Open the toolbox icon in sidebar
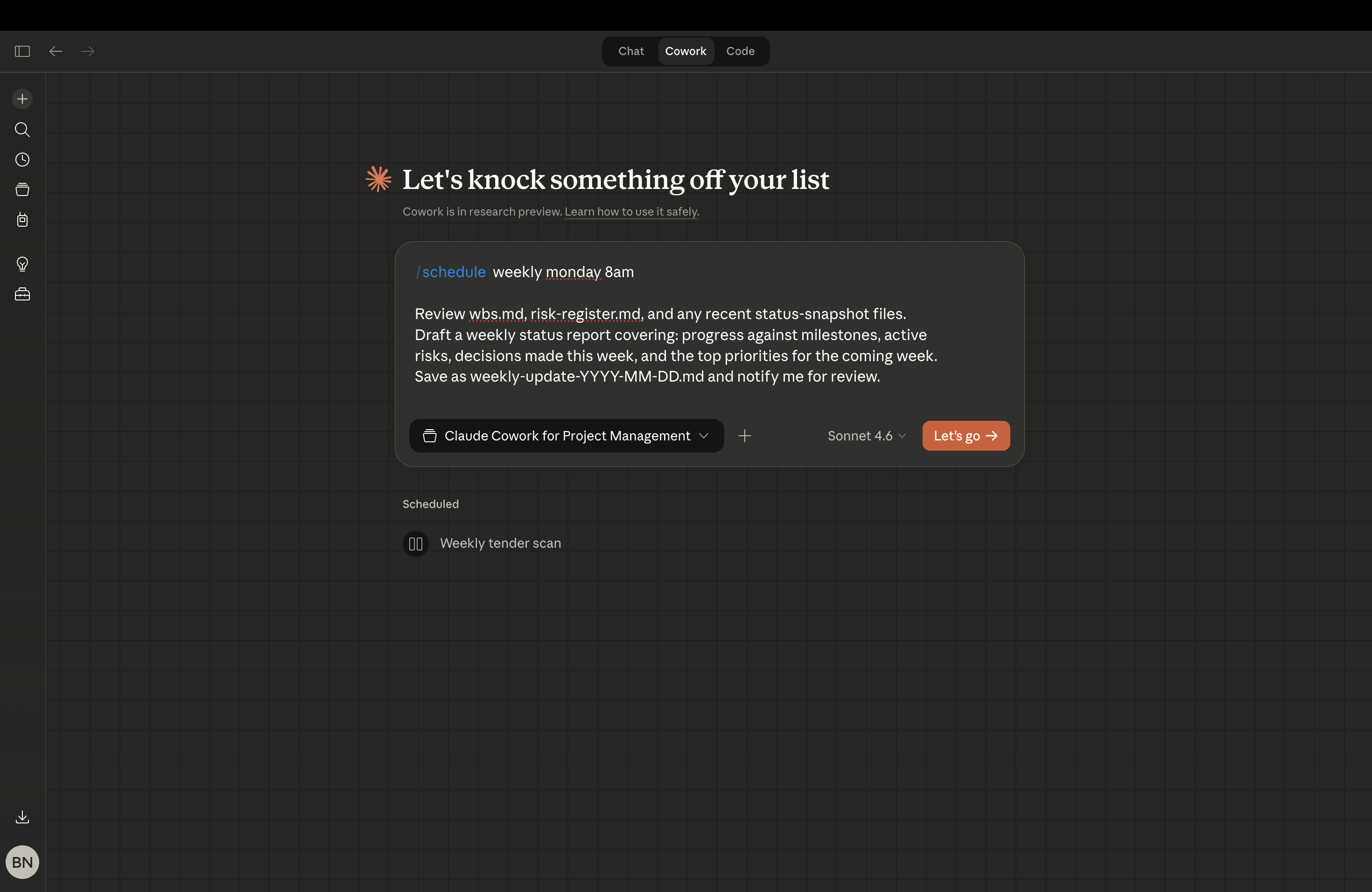1372x892 pixels. (x=22, y=294)
